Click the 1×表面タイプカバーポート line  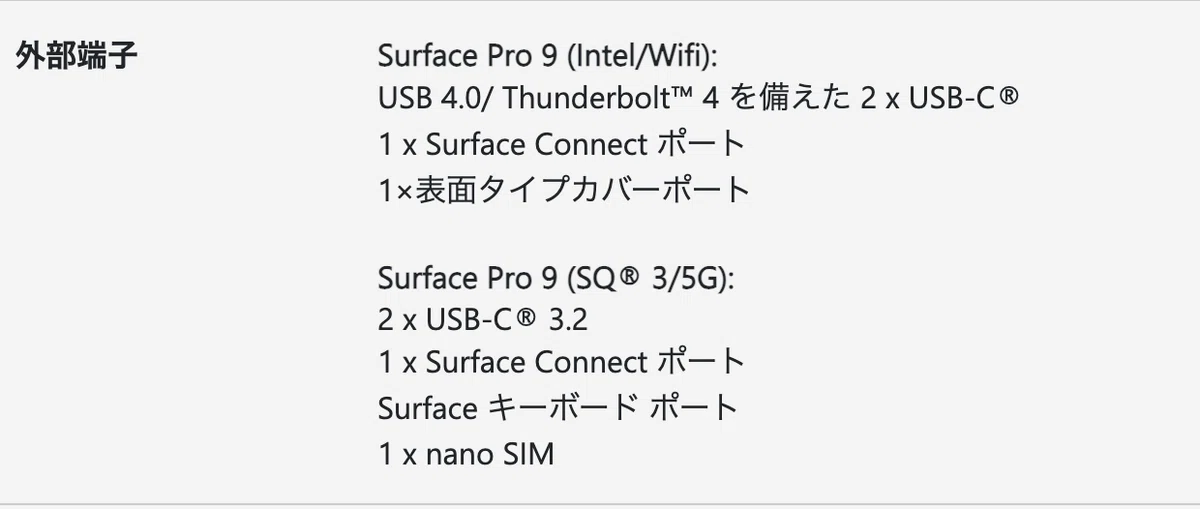click(x=565, y=189)
